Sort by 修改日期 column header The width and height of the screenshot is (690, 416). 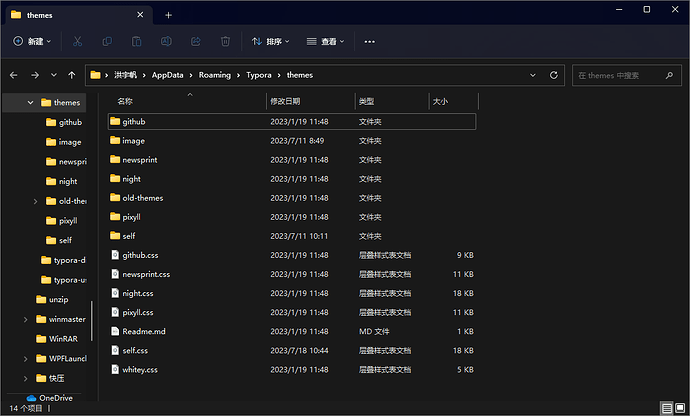tap(311, 101)
